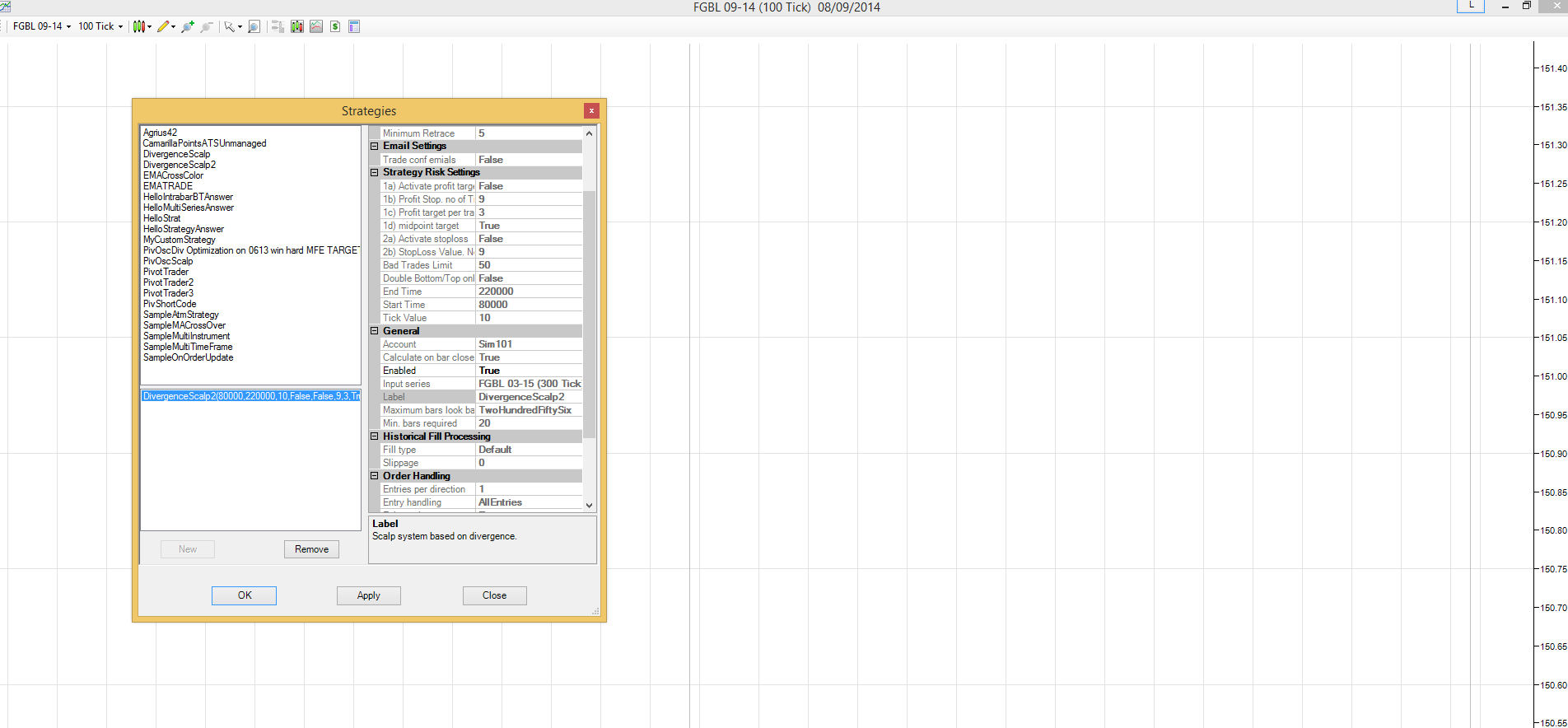Collapse the Email Settings section
The width and height of the screenshot is (1568, 728).
(x=375, y=146)
